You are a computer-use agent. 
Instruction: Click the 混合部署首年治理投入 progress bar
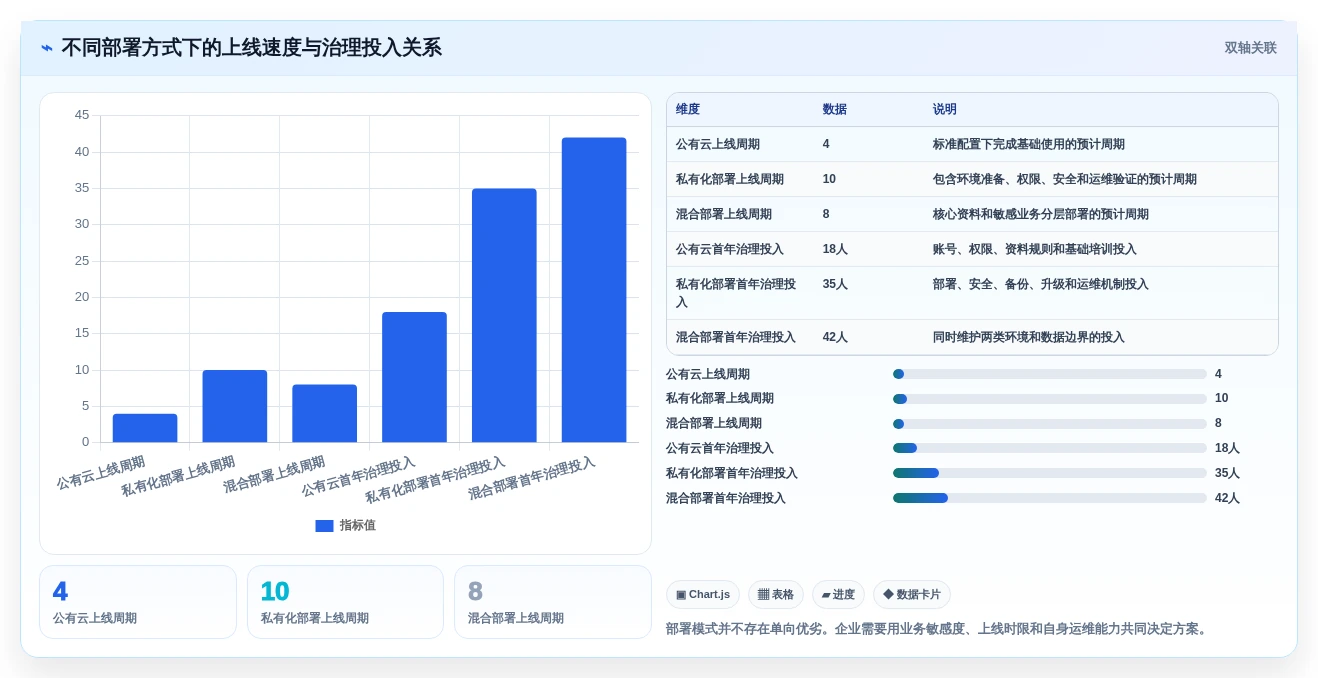(1050, 498)
